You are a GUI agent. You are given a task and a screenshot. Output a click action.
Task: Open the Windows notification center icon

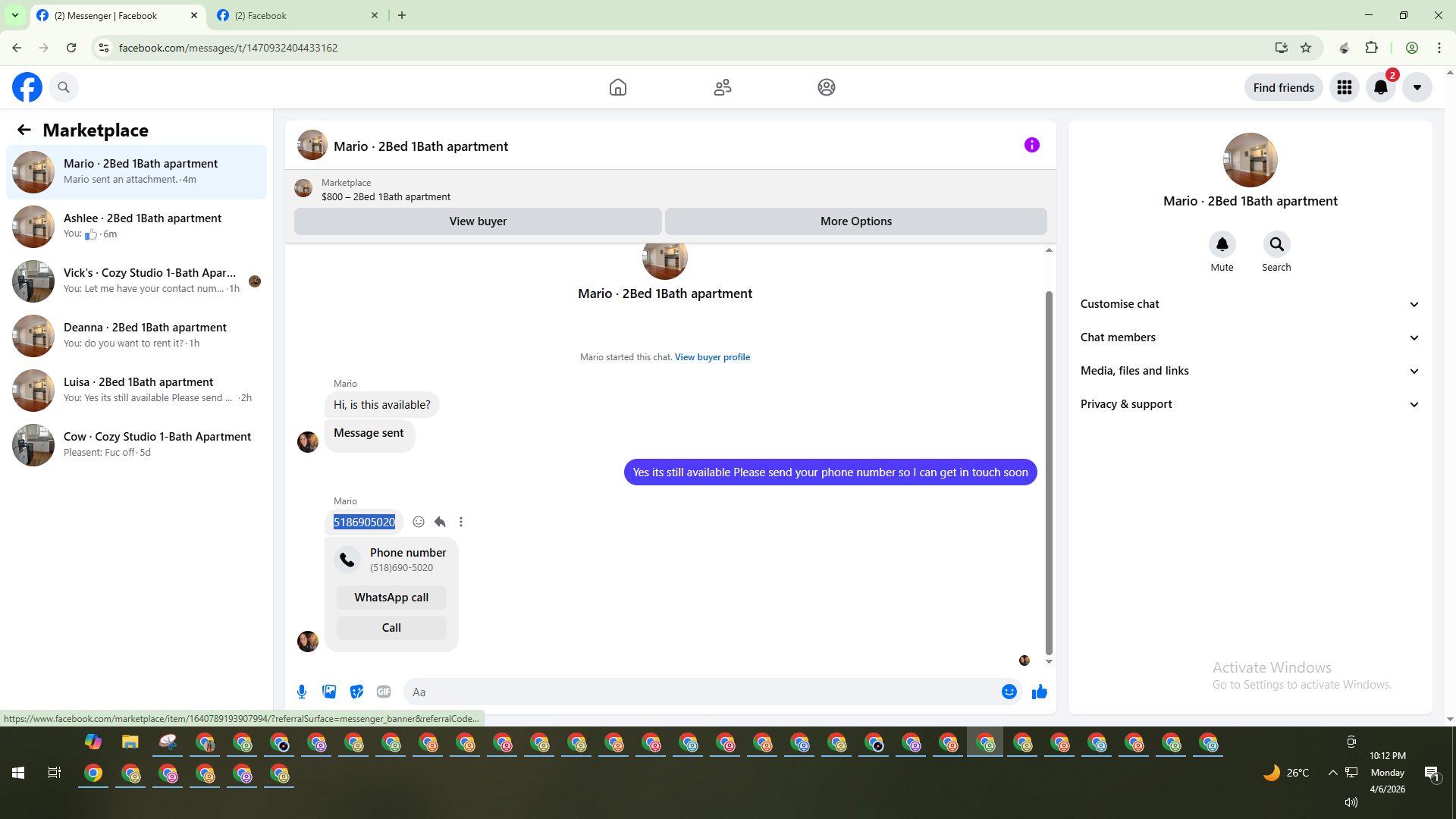point(1432,773)
